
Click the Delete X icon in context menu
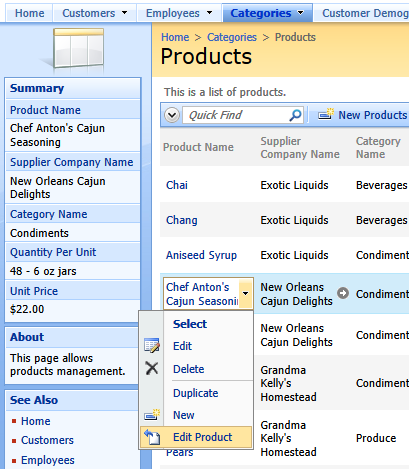(152, 368)
